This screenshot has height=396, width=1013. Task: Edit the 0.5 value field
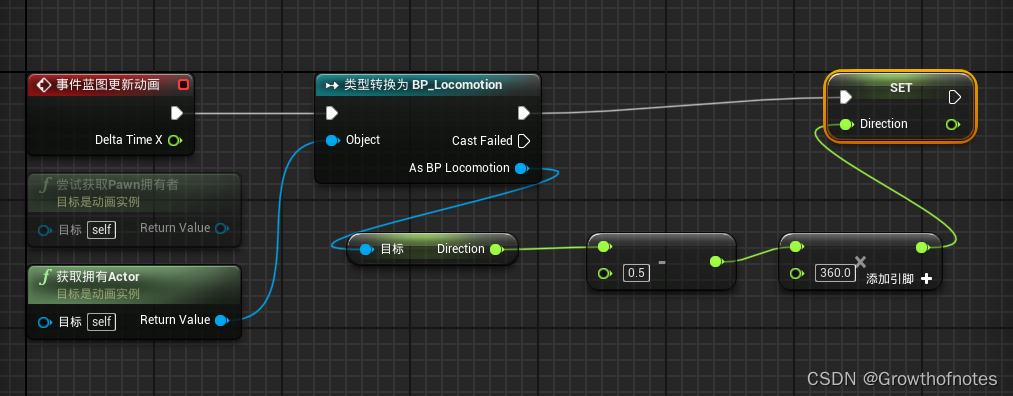click(636, 273)
